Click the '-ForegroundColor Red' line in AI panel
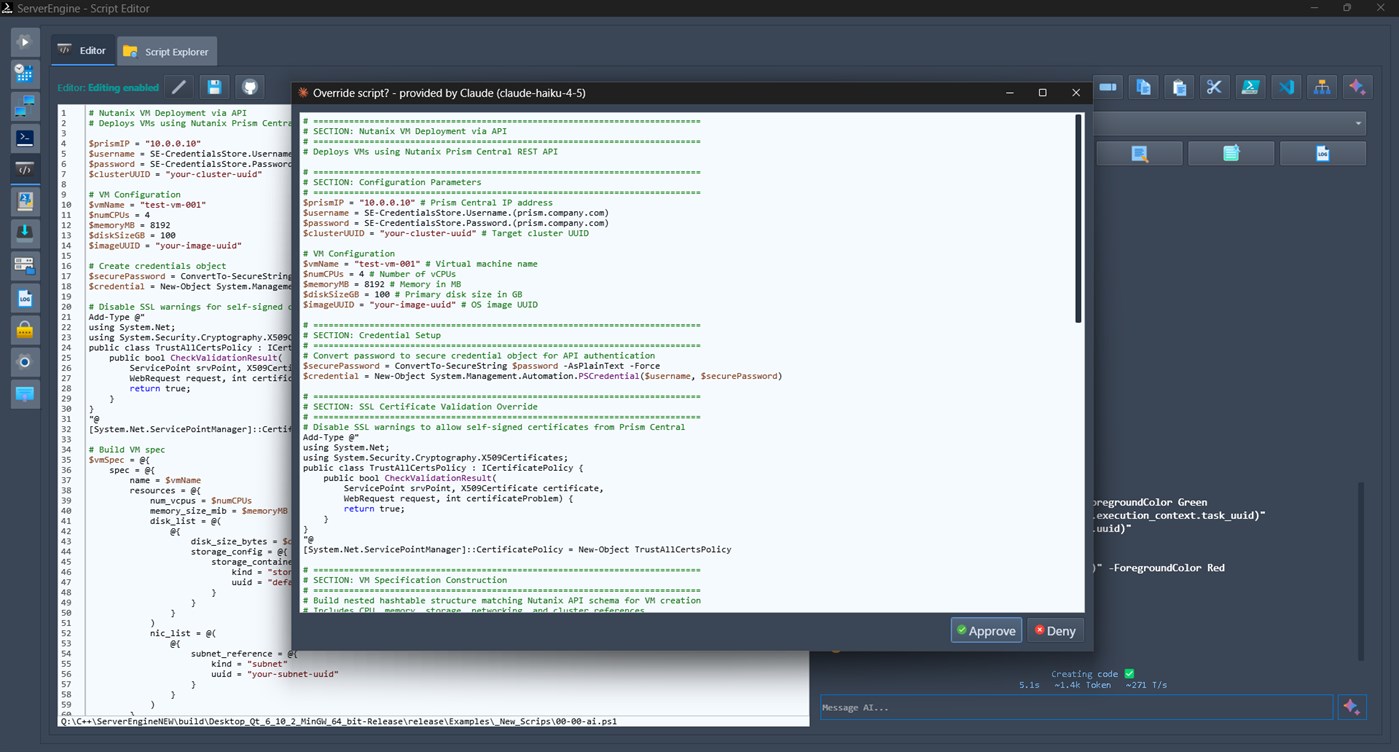 [1159, 568]
